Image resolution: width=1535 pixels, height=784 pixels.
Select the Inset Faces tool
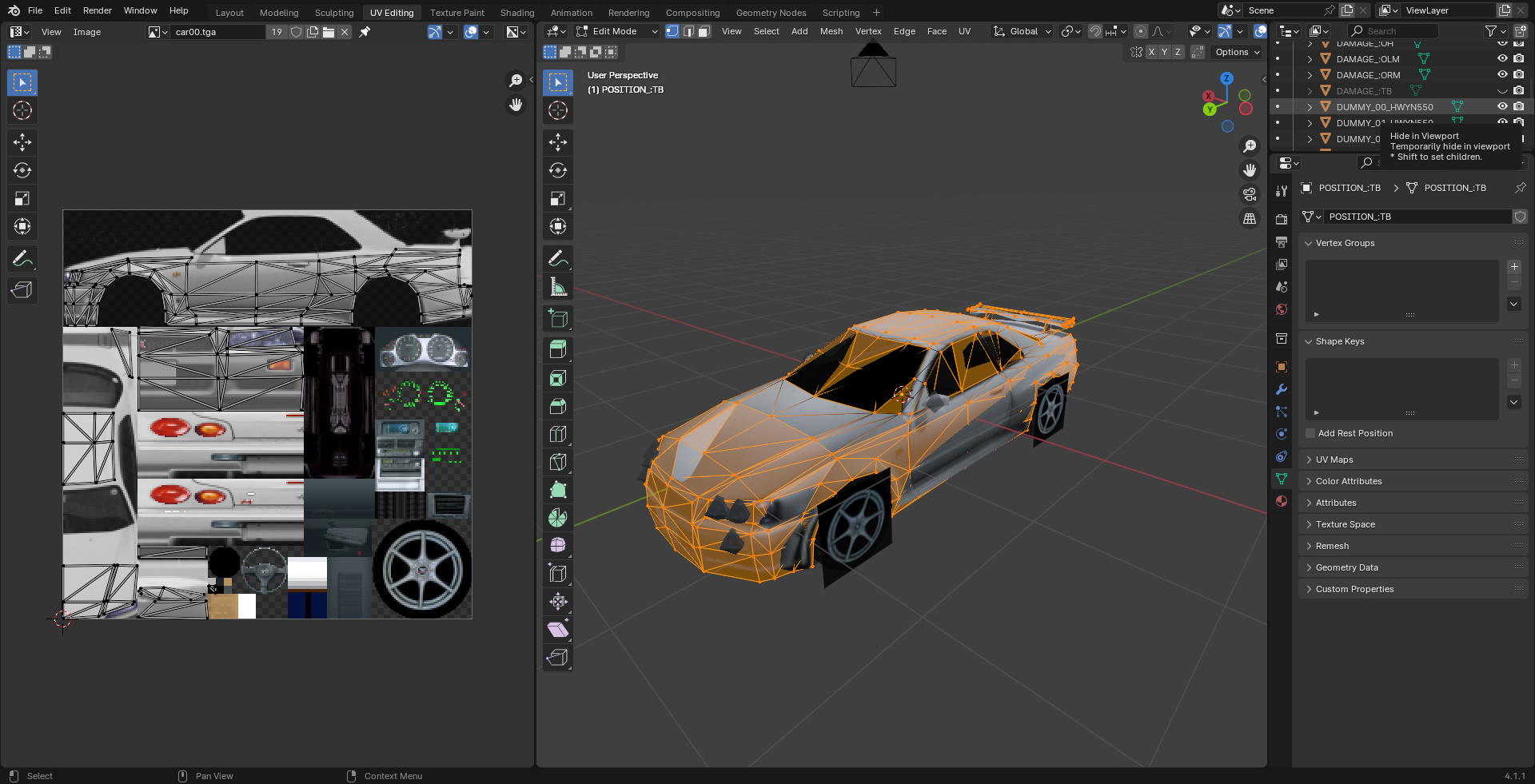coord(558,378)
